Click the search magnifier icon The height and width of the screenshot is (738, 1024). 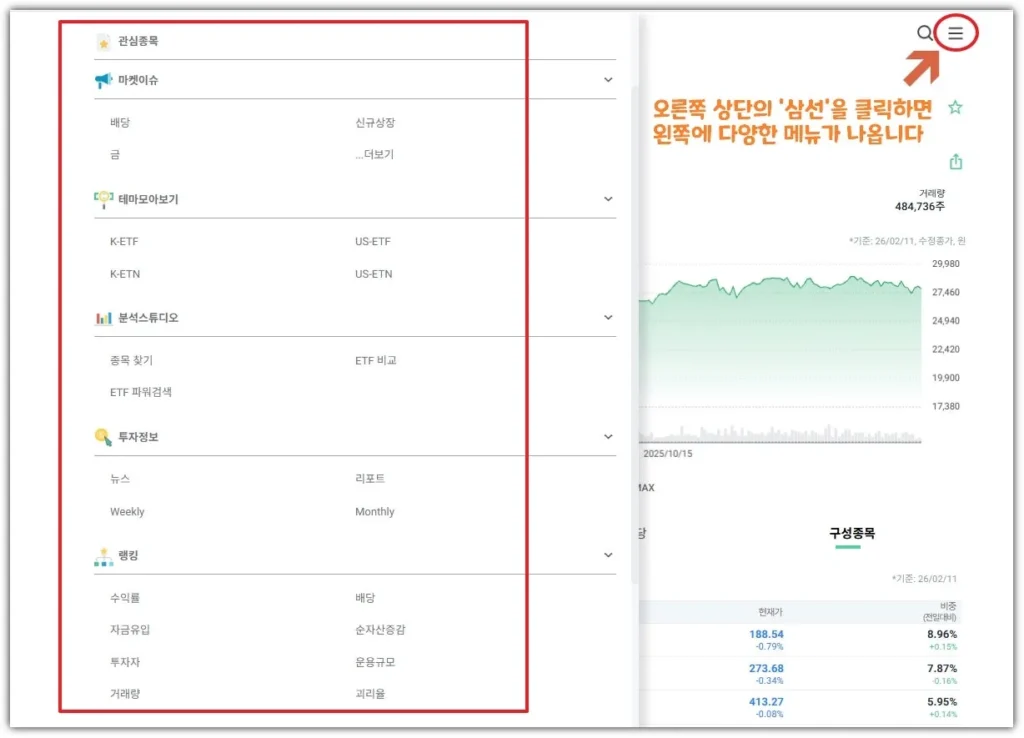coord(925,34)
